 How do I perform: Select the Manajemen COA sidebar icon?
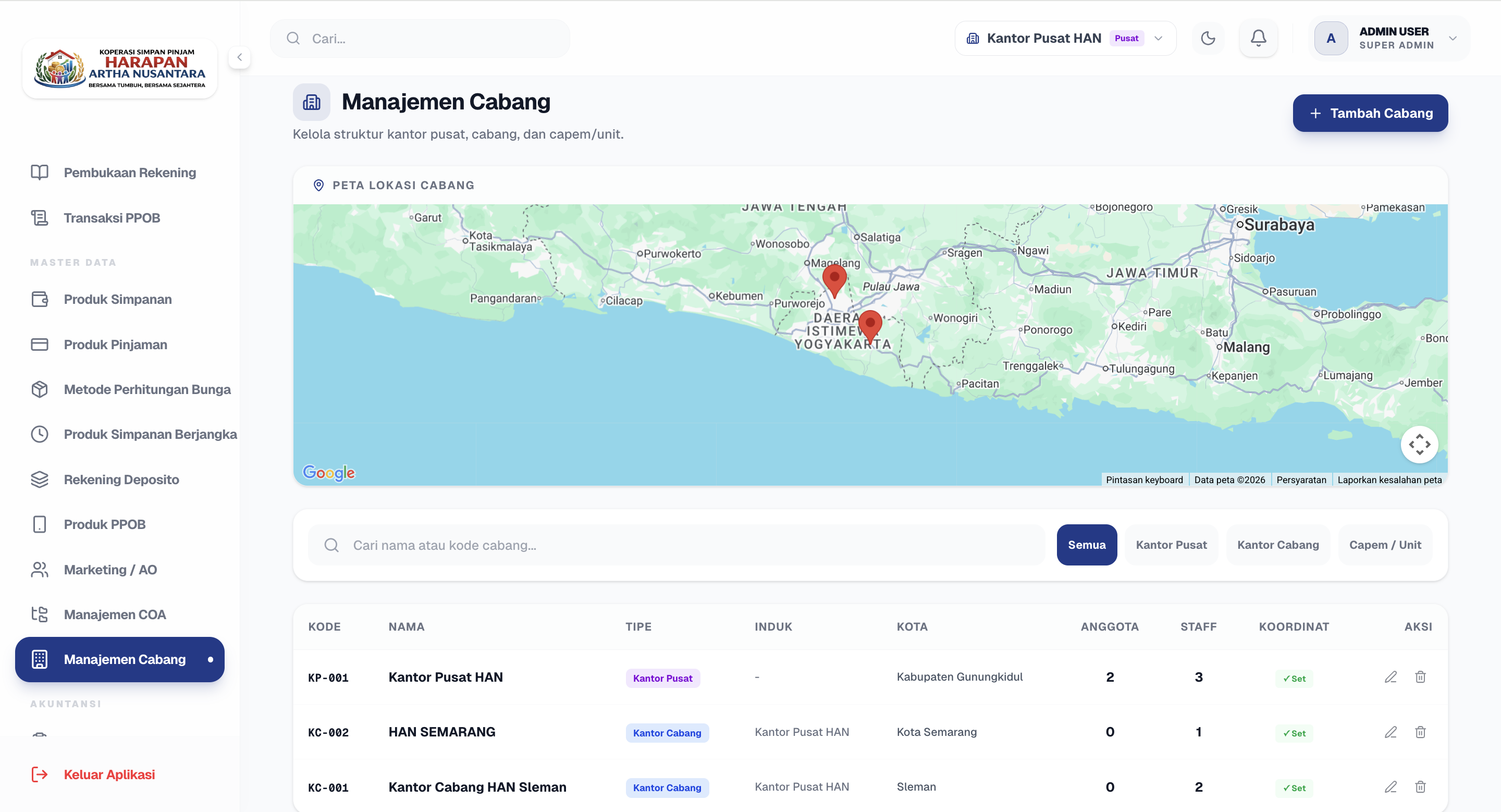39,614
